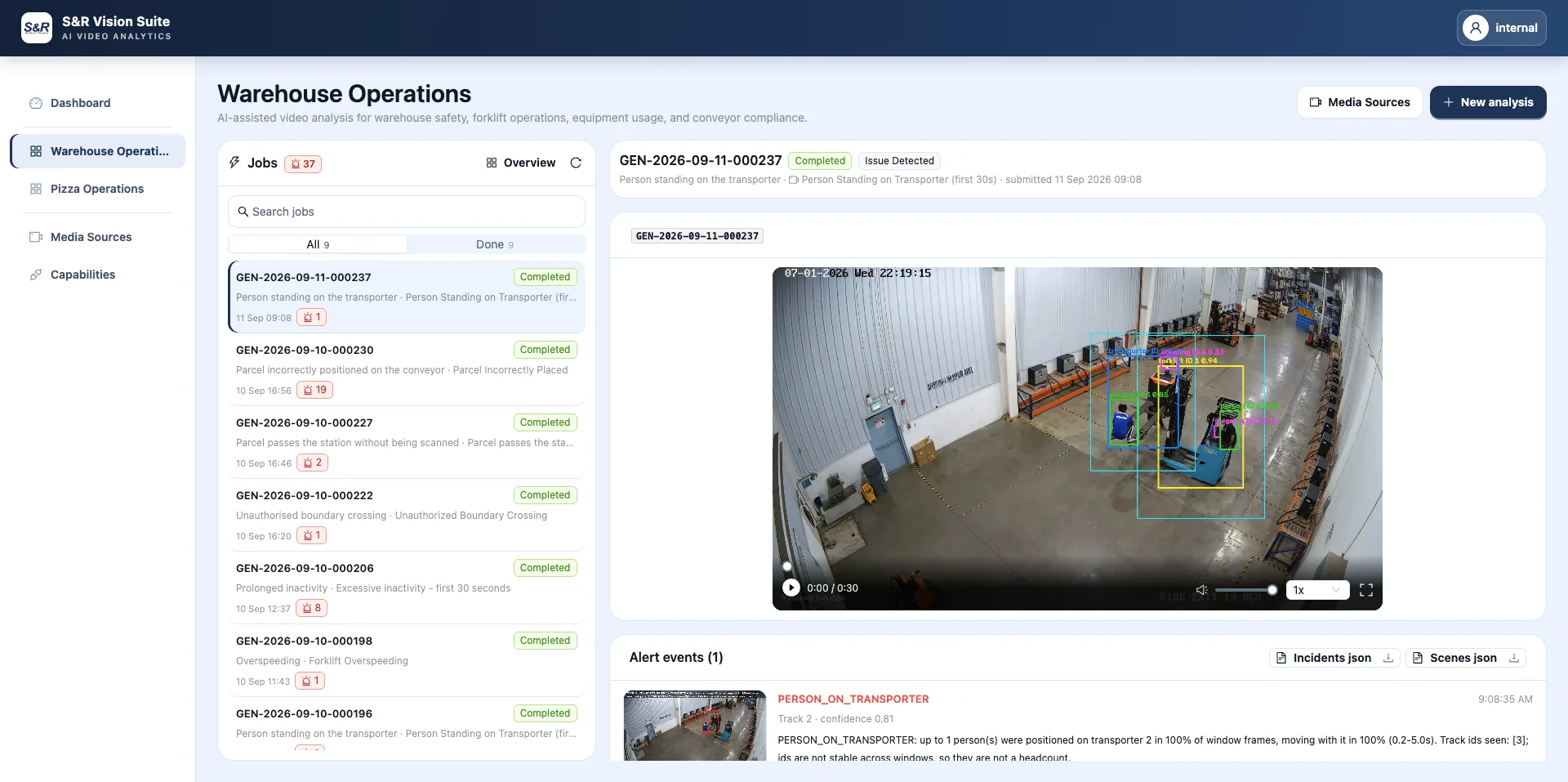Click the PERSON_ON_TRANSPORTER alert title
The image size is (1568, 782).
pyautogui.click(x=853, y=699)
